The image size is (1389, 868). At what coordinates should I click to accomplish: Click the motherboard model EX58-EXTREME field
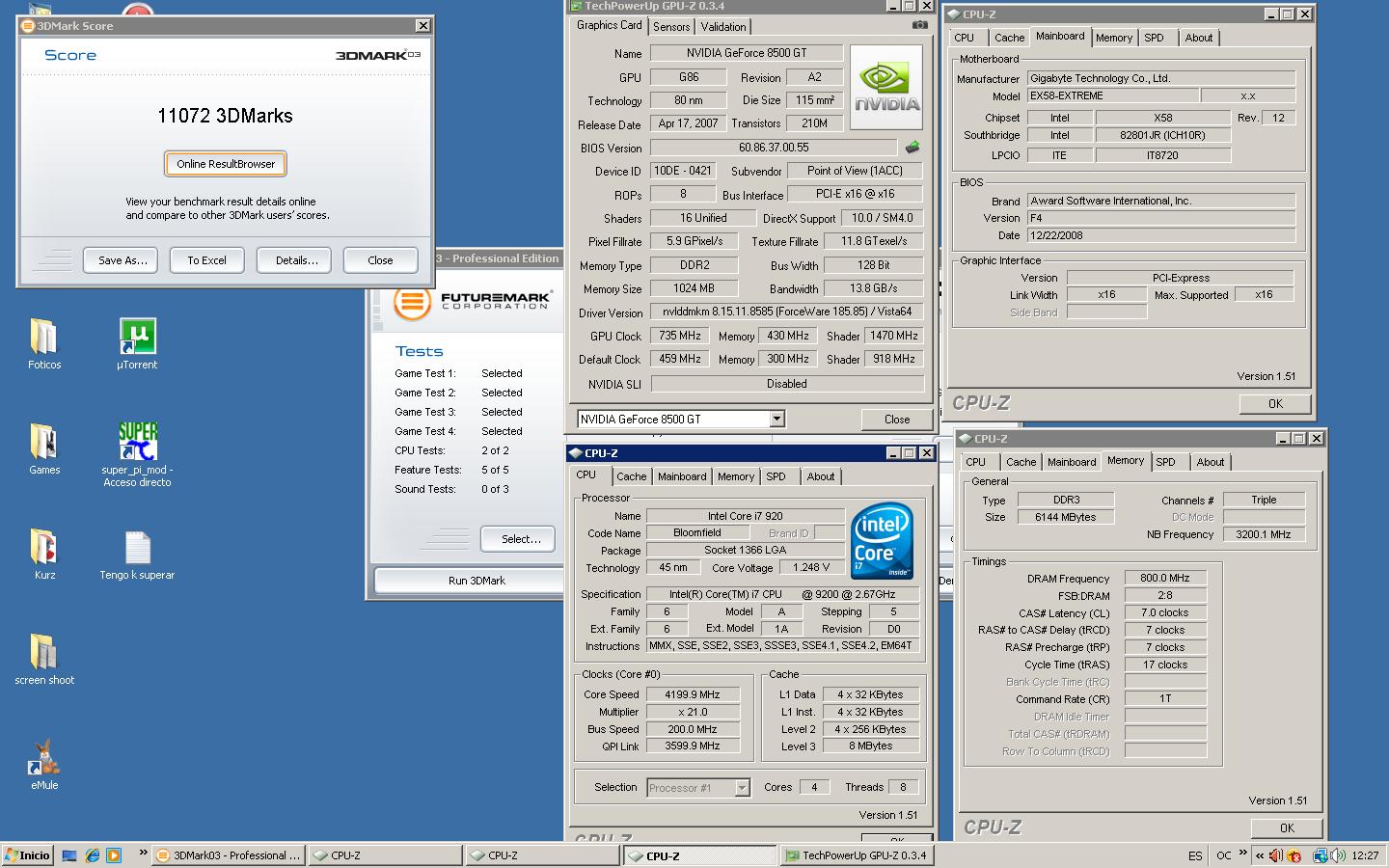tap(1113, 95)
